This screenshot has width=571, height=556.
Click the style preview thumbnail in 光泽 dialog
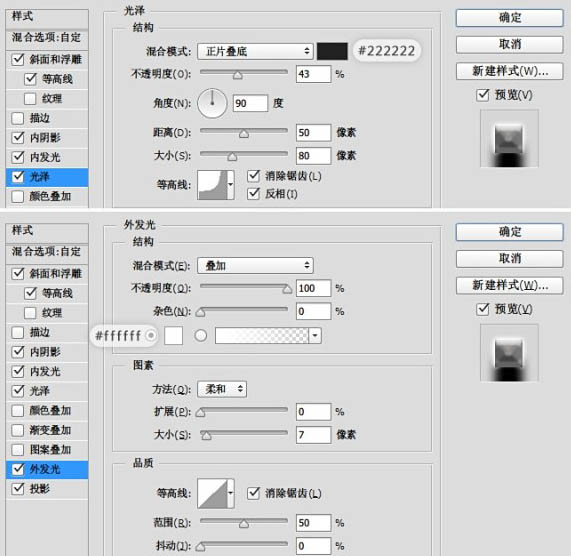[x=509, y=139]
